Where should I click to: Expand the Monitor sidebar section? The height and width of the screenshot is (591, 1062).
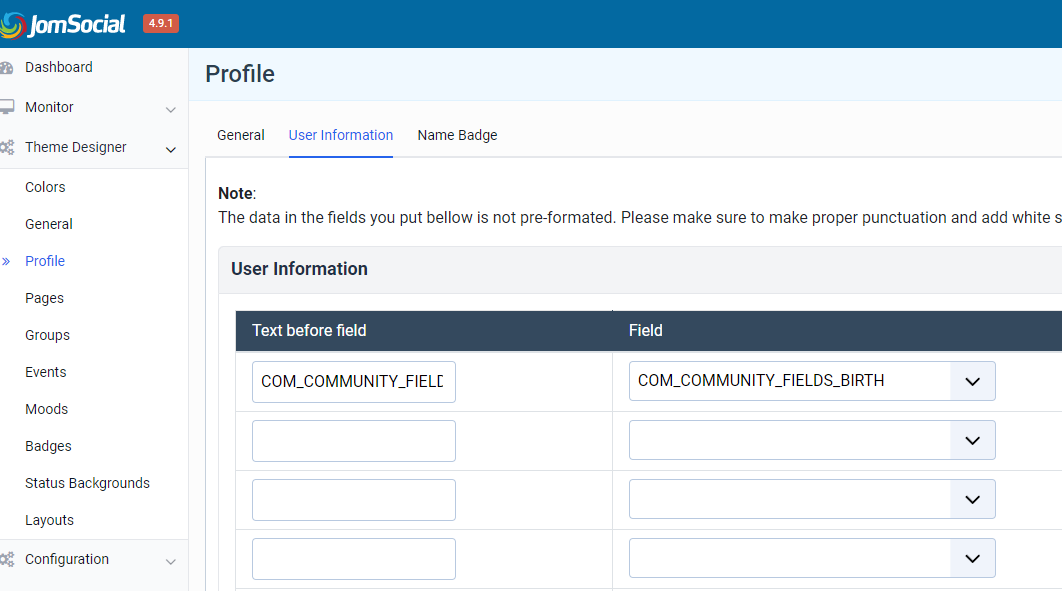(x=171, y=109)
